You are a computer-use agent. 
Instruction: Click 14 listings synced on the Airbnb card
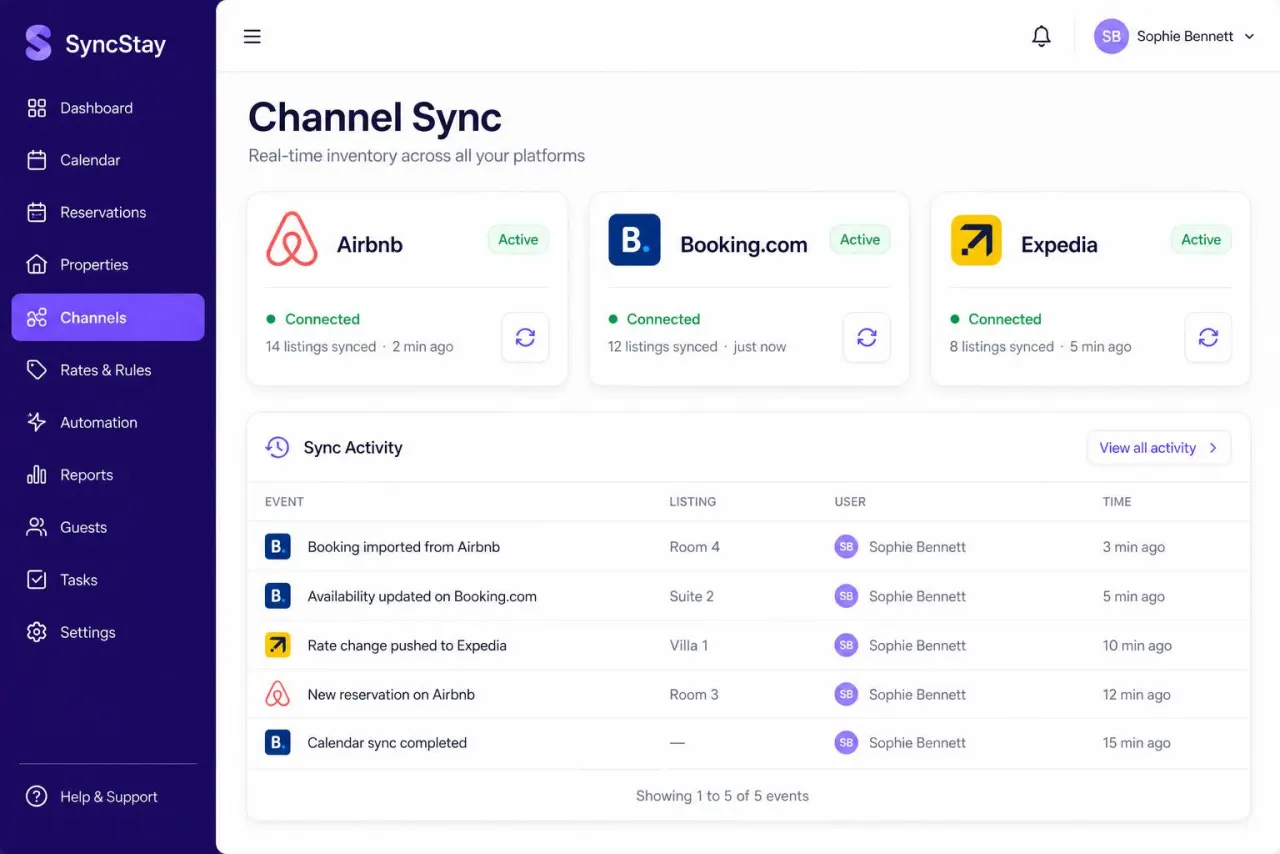point(321,347)
